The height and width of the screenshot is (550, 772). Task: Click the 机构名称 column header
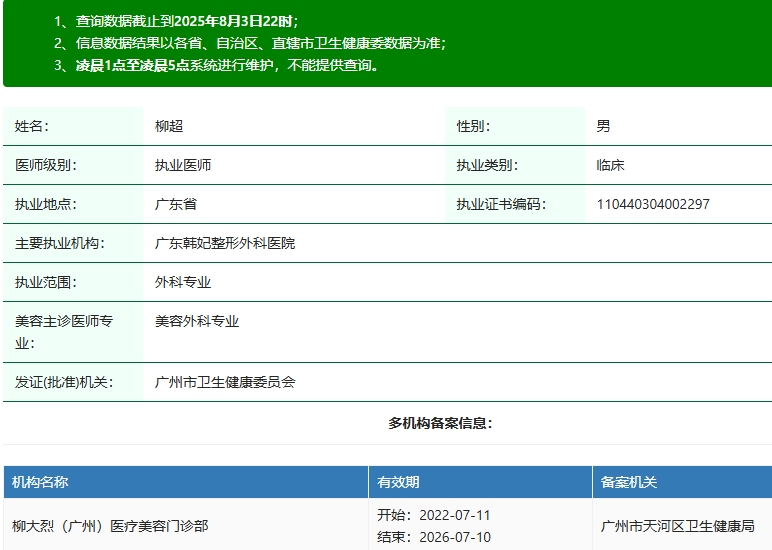coord(40,482)
